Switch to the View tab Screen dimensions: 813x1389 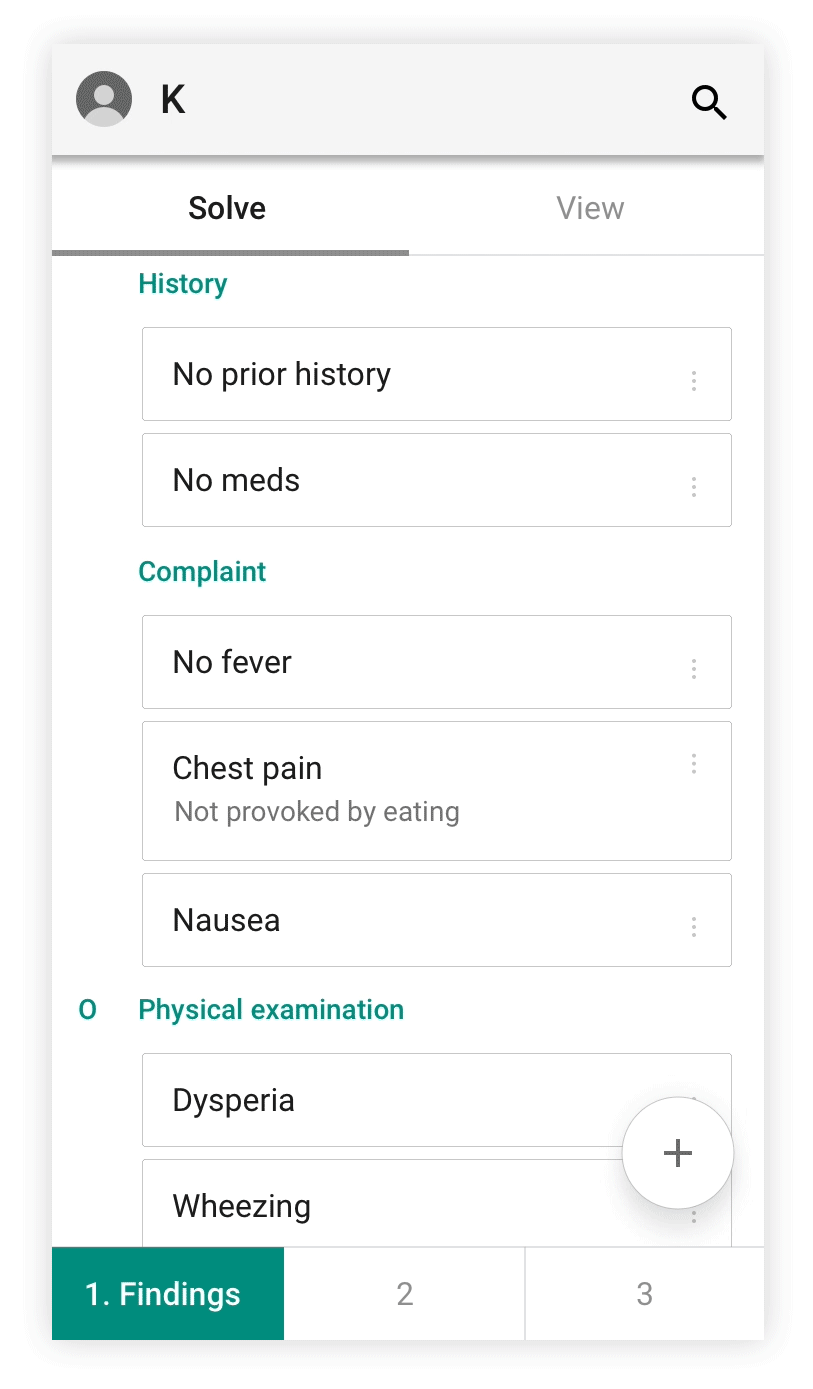pos(590,208)
